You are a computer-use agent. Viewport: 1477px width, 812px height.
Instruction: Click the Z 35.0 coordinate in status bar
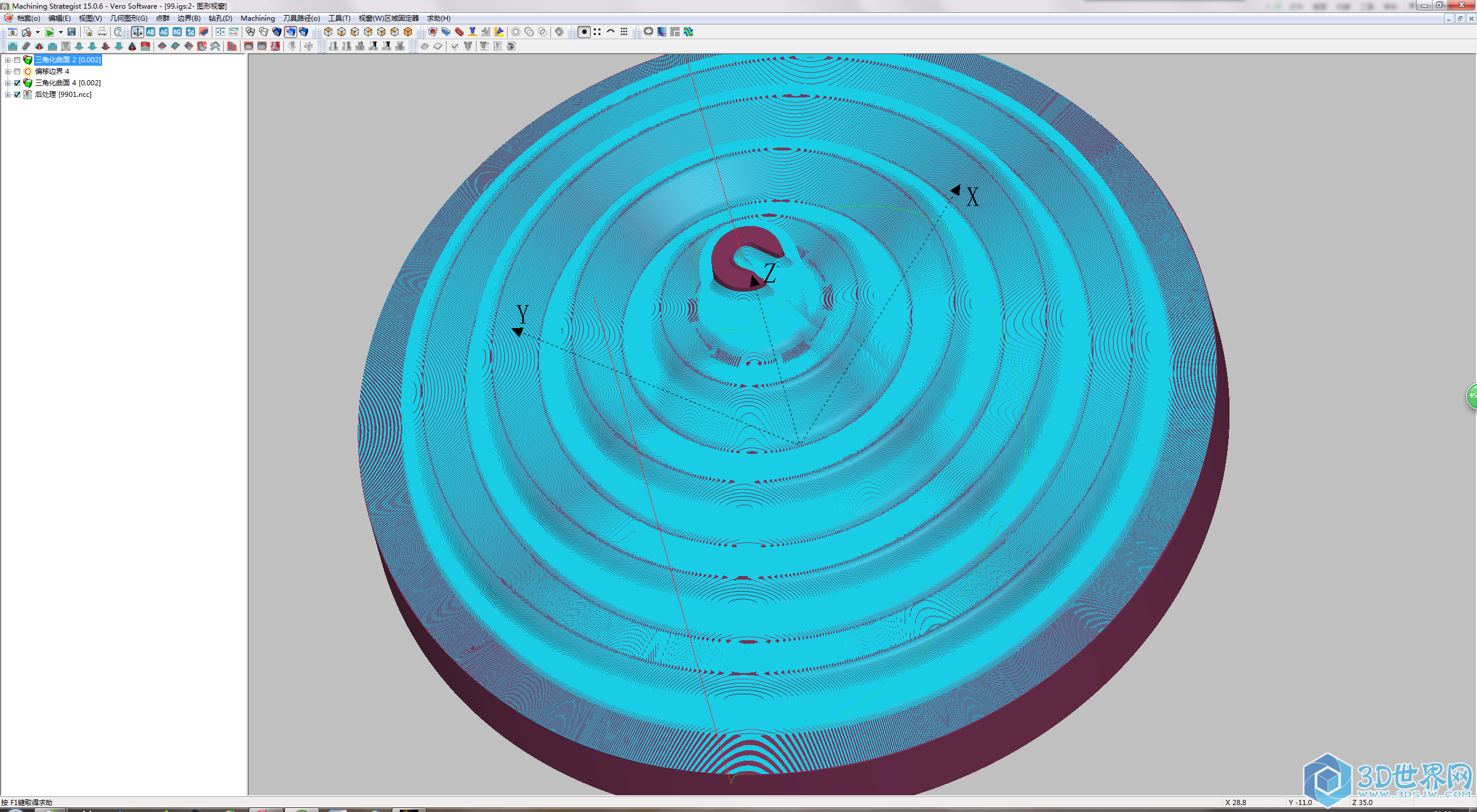point(1362,802)
